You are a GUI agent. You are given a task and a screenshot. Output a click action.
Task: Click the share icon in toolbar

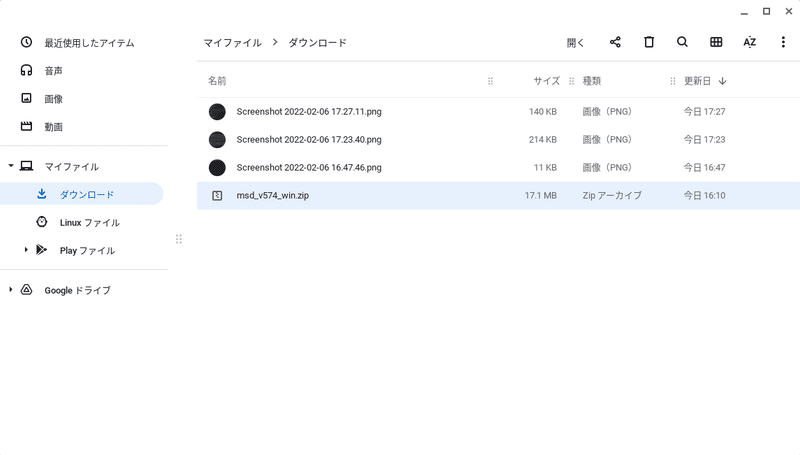615,42
